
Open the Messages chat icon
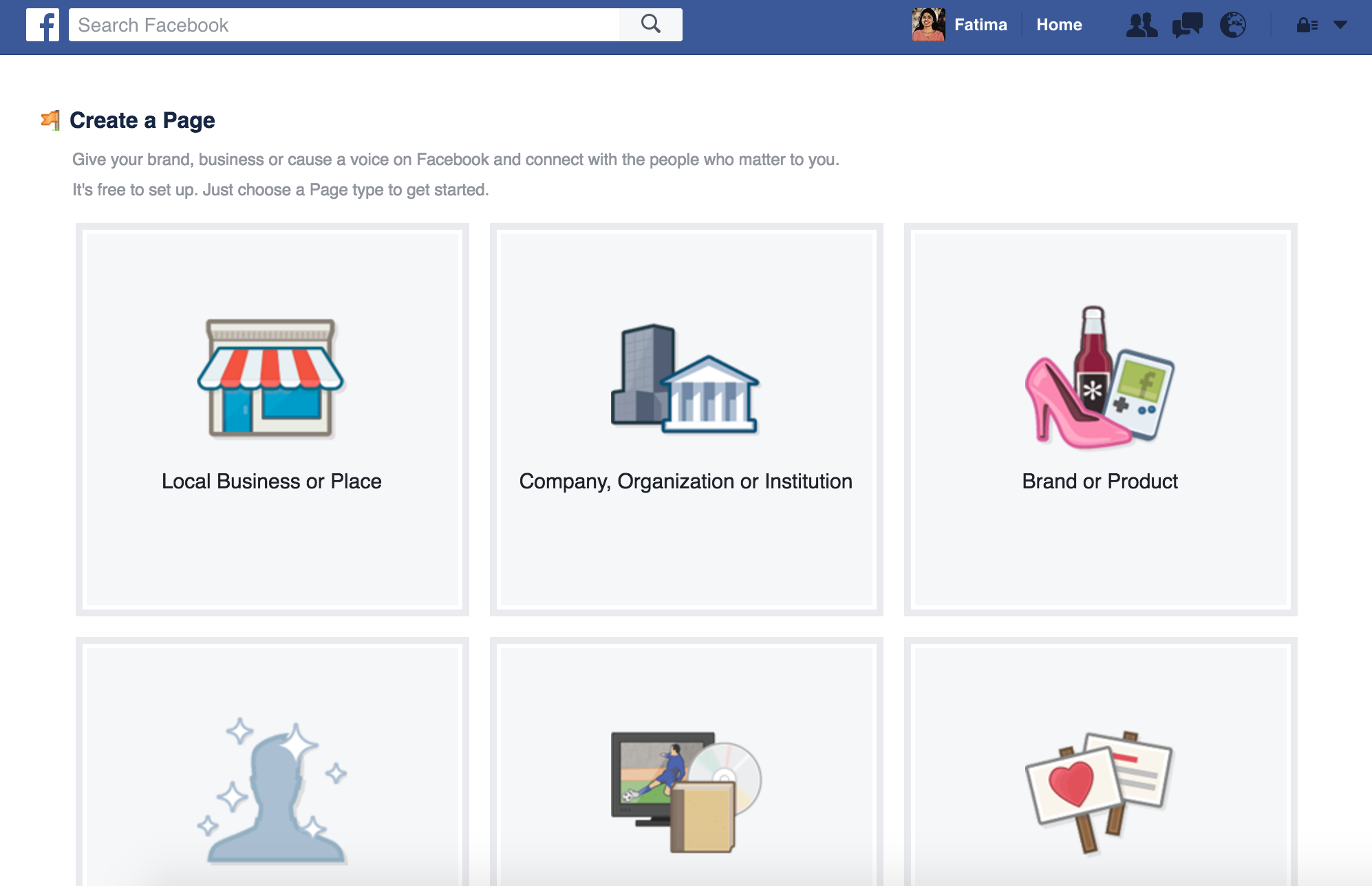click(1187, 25)
